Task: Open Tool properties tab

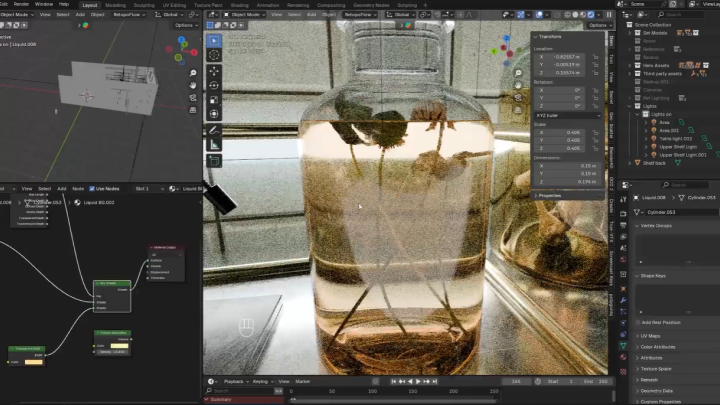Action: pos(623,199)
